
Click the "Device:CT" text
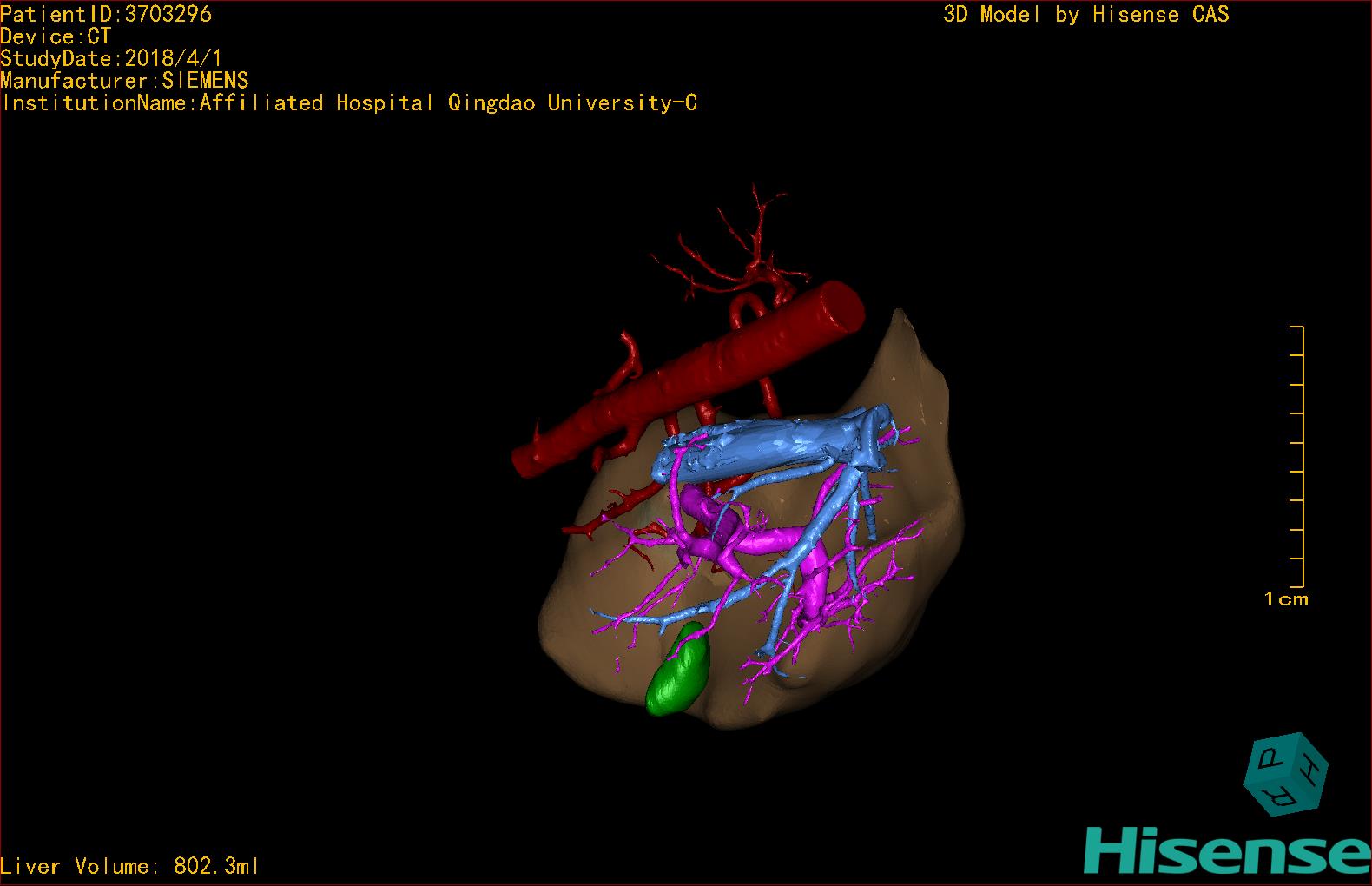[x=56, y=36]
